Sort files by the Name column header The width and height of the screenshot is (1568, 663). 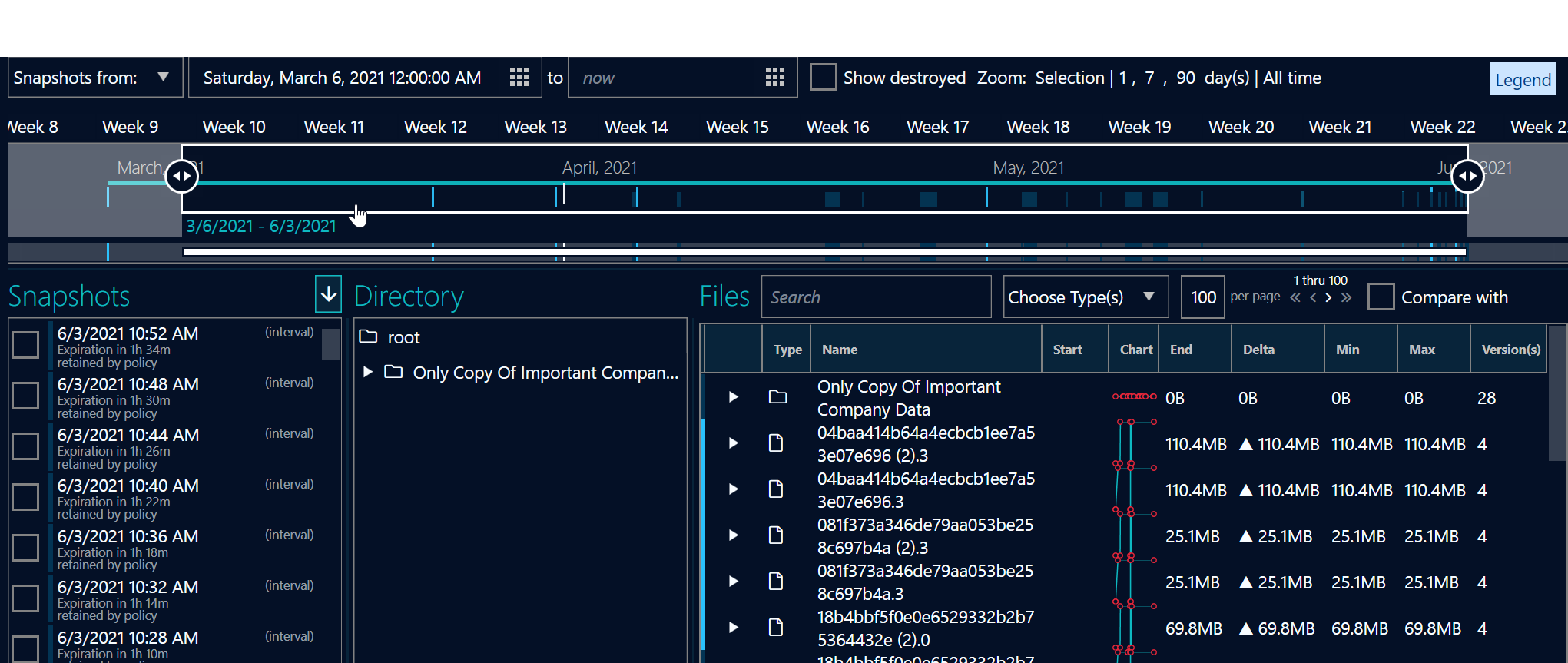(x=840, y=350)
